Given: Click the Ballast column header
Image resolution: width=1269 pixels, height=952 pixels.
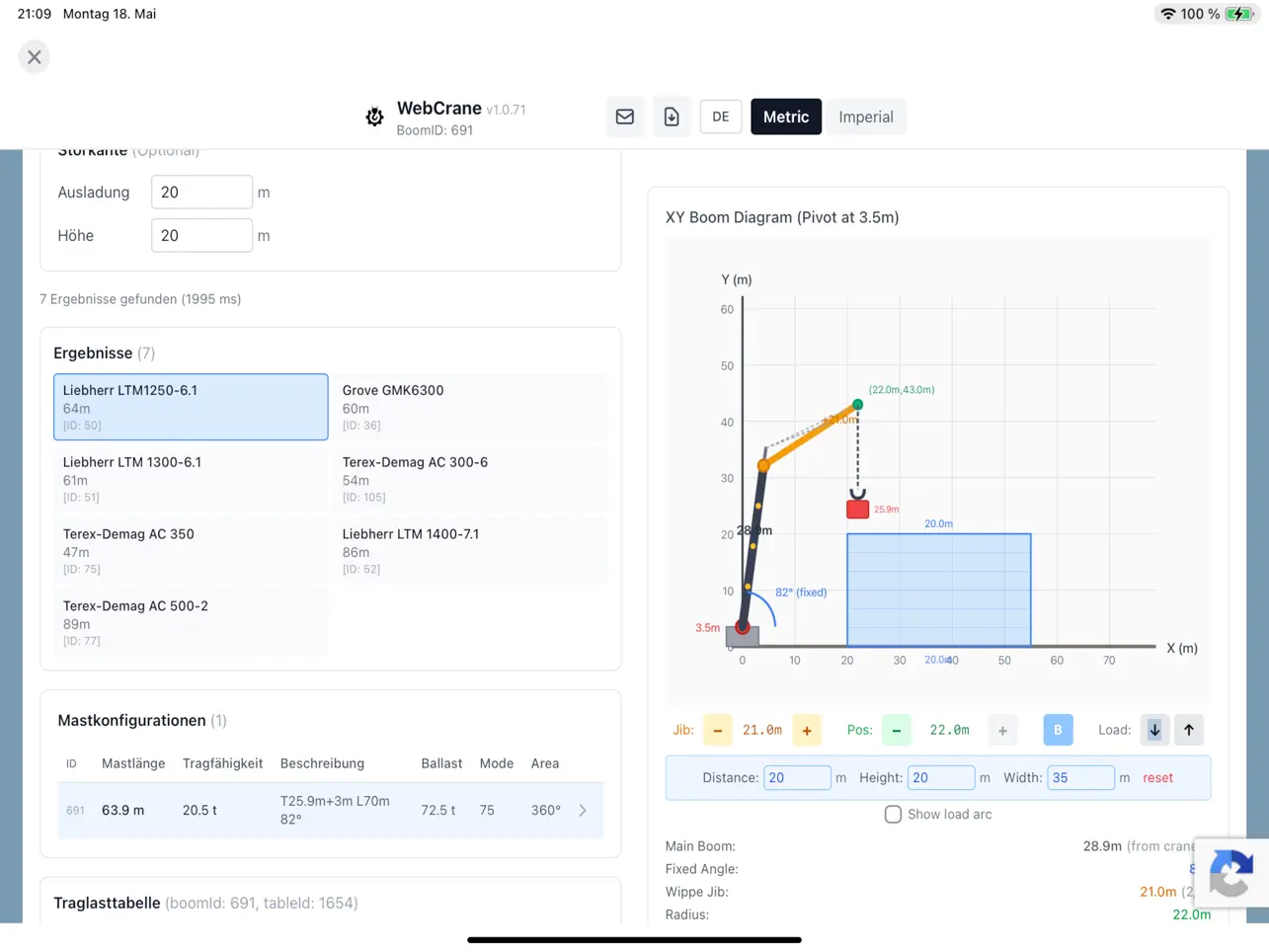Looking at the screenshot, I should pos(441,763).
